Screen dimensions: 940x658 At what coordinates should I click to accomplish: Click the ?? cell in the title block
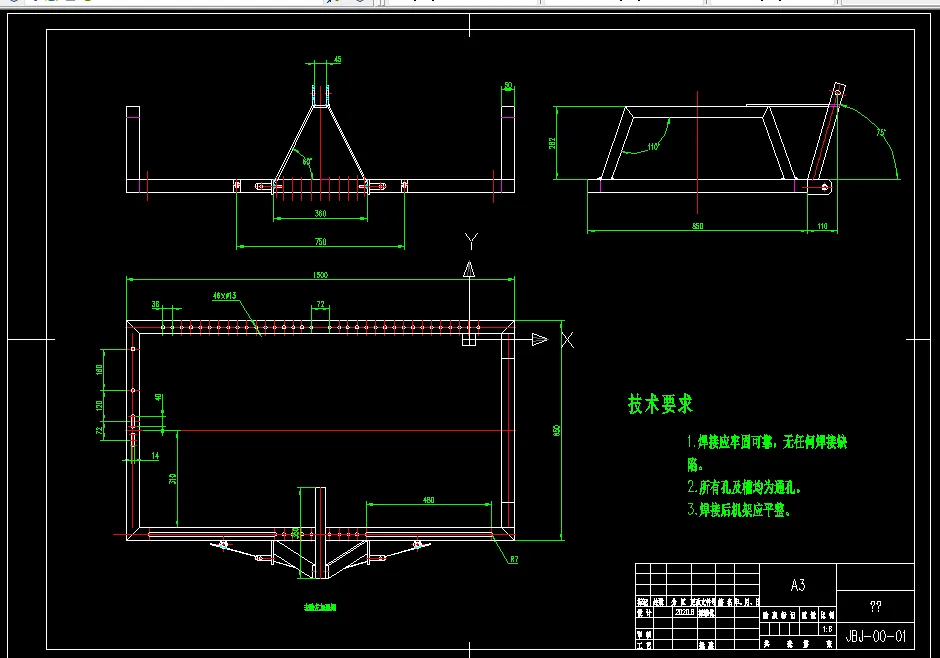tap(875, 606)
